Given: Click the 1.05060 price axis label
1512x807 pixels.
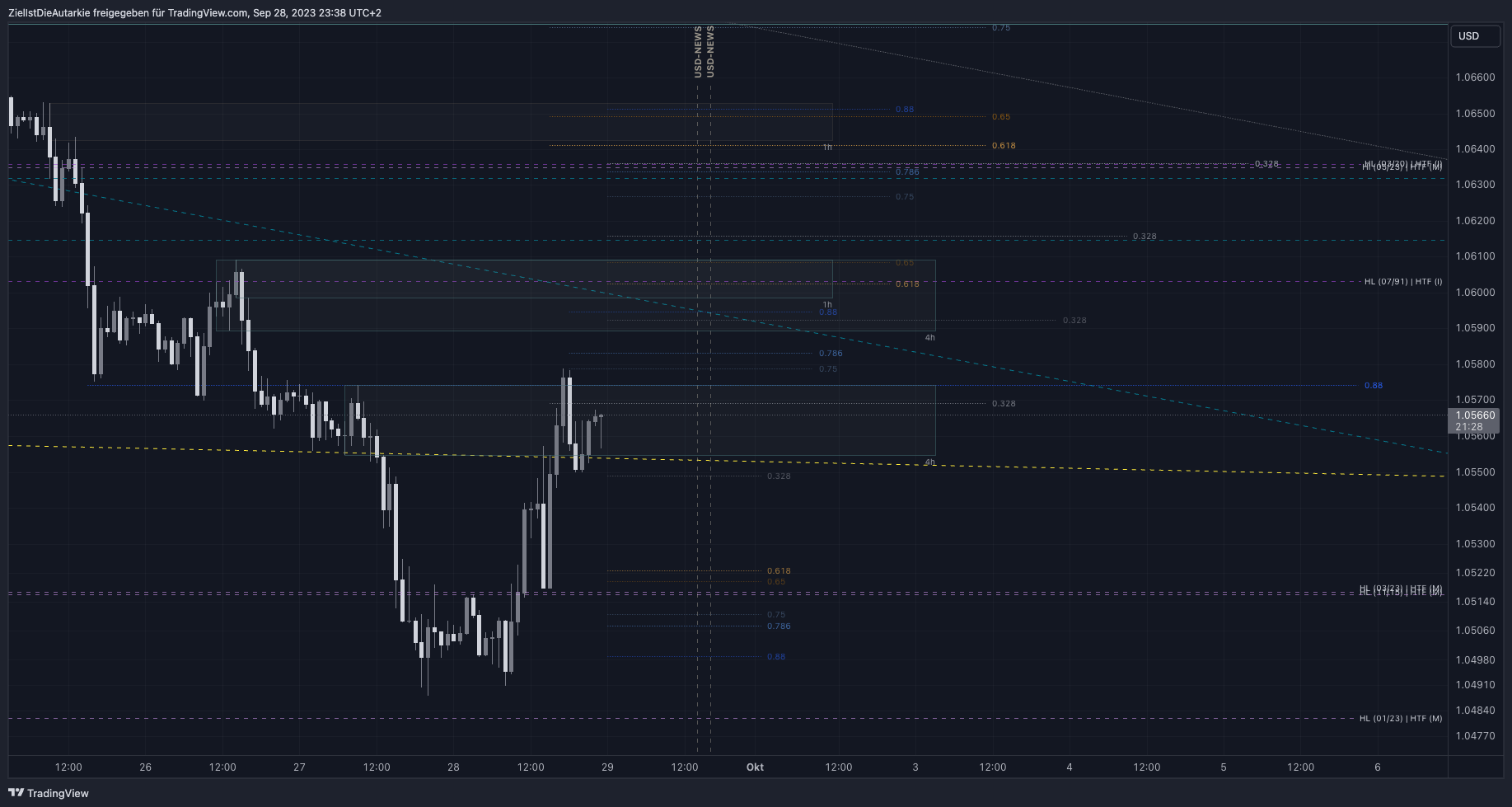Looking at the screenshot, I should (x=1475, y=631).
